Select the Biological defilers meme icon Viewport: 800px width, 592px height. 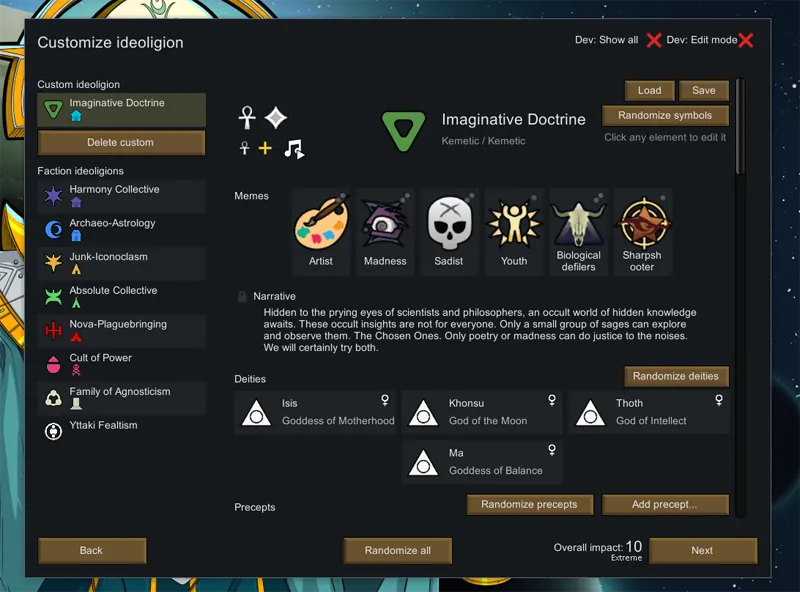(x=579, y=225)
